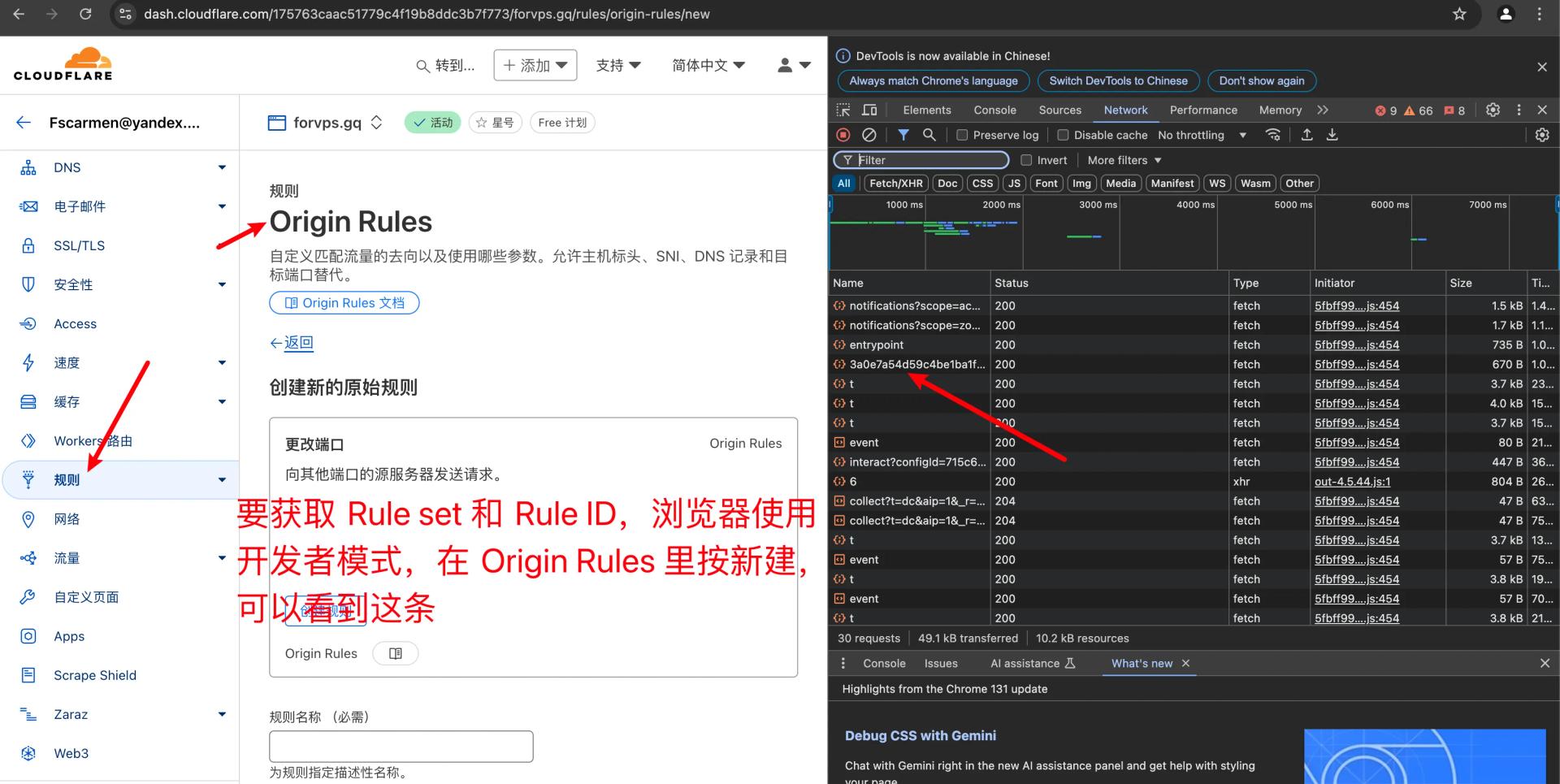Image resolution: width=1560 pixels, height=784 pixels.
Task: Filter requests by JS type
Action: click(x=1014, y=184)
